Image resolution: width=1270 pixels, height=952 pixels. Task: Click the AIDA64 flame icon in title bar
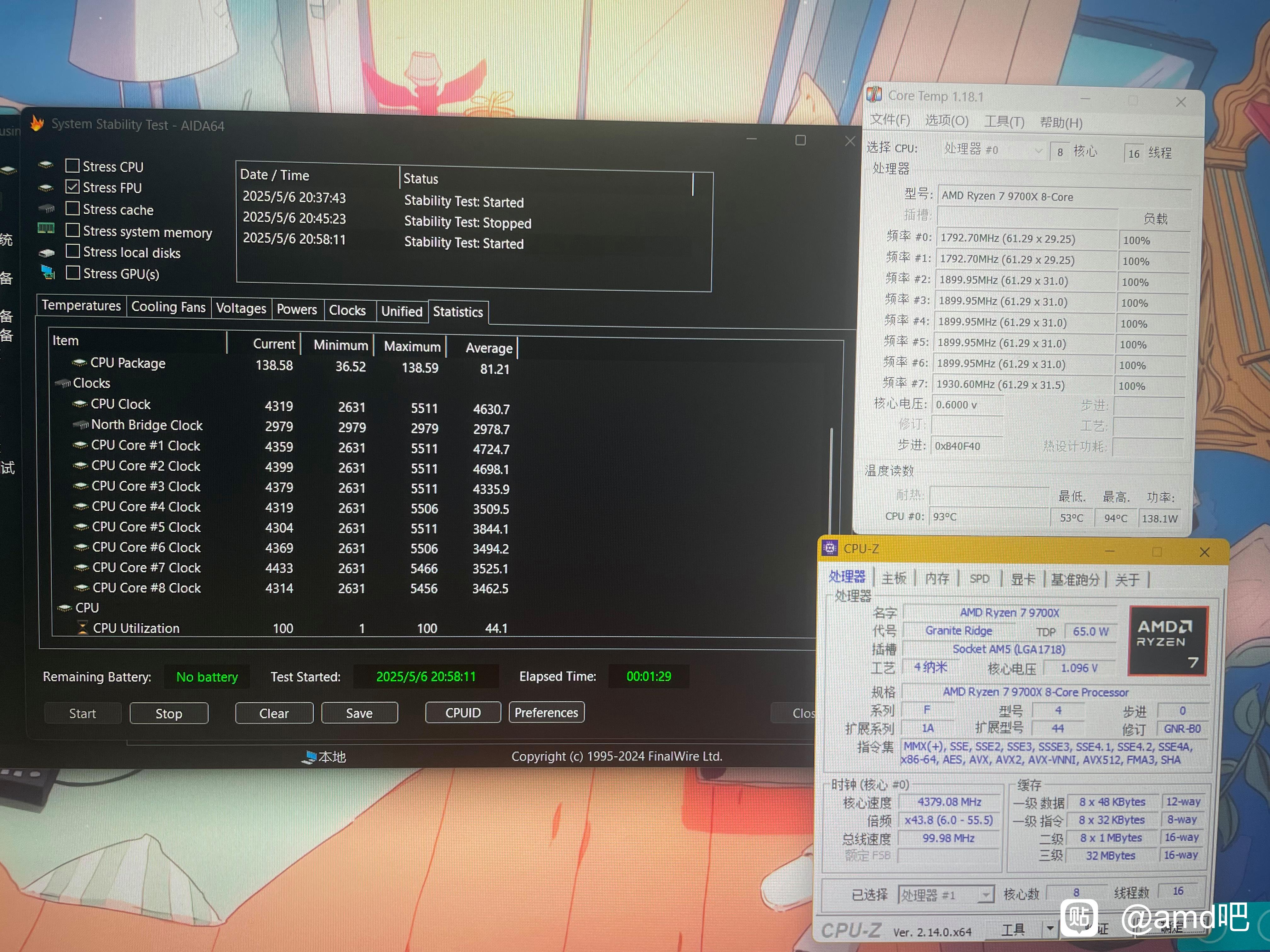click(37, 123)
